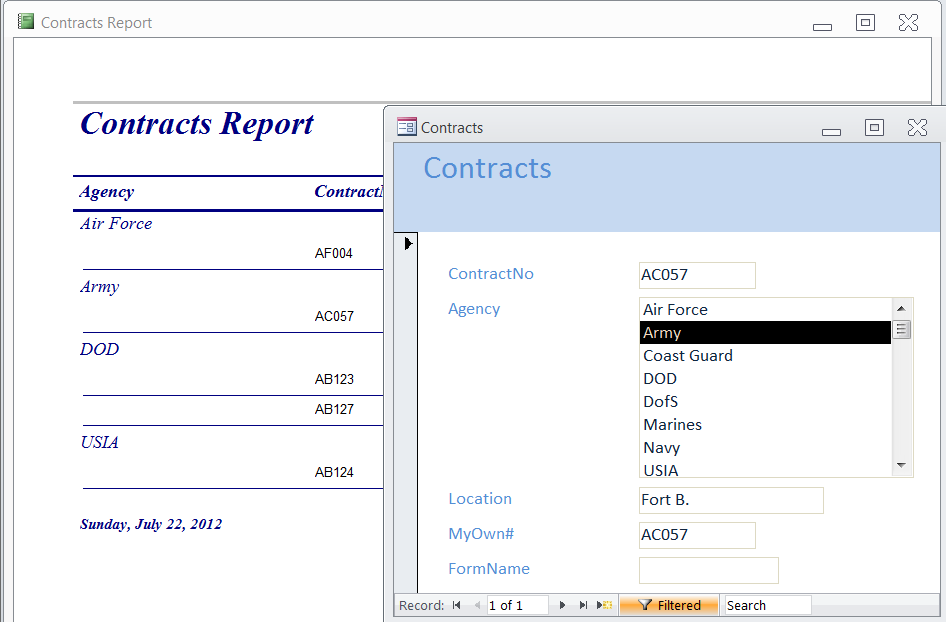Click the record selector arrow
Image resolution: width=946 pixels, height=622 pixels.
click(x=406, y=243)
